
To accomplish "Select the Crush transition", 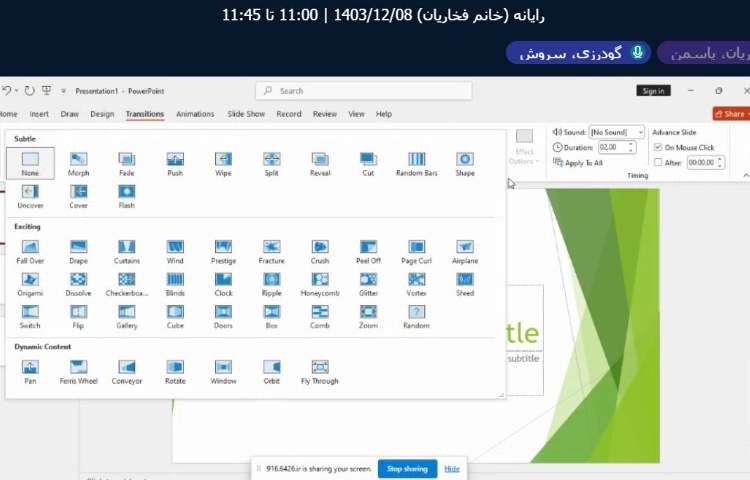I will [320, 252].
